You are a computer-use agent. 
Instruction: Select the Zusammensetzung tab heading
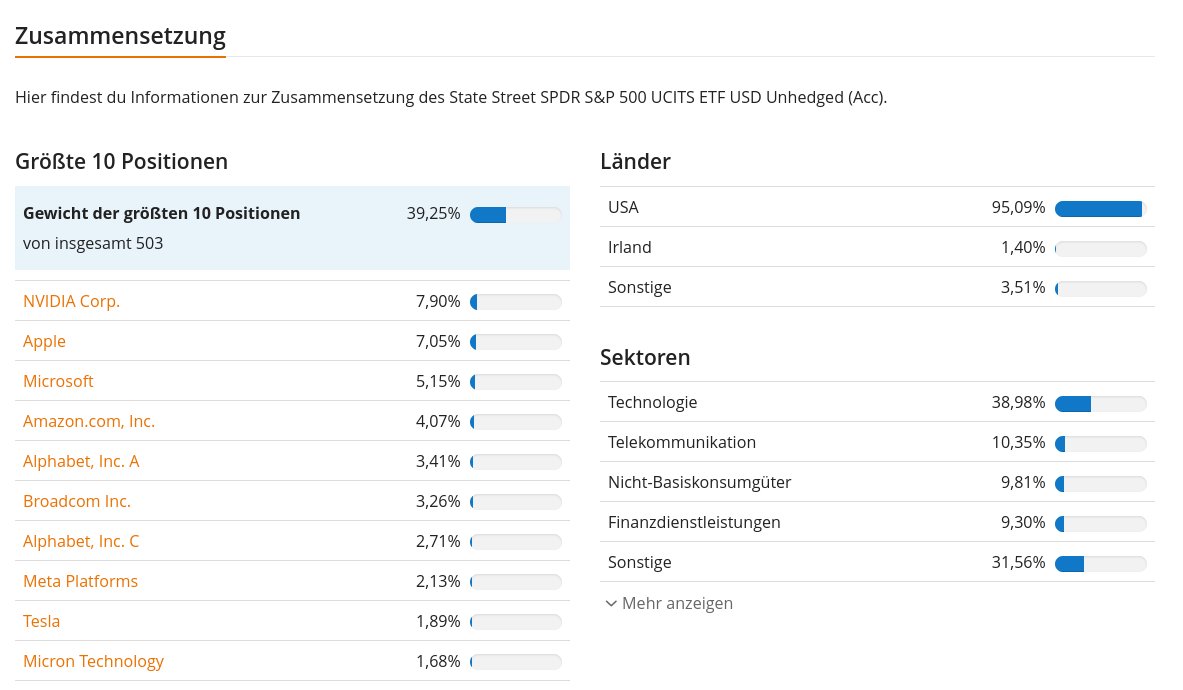(x=121, y=35)
